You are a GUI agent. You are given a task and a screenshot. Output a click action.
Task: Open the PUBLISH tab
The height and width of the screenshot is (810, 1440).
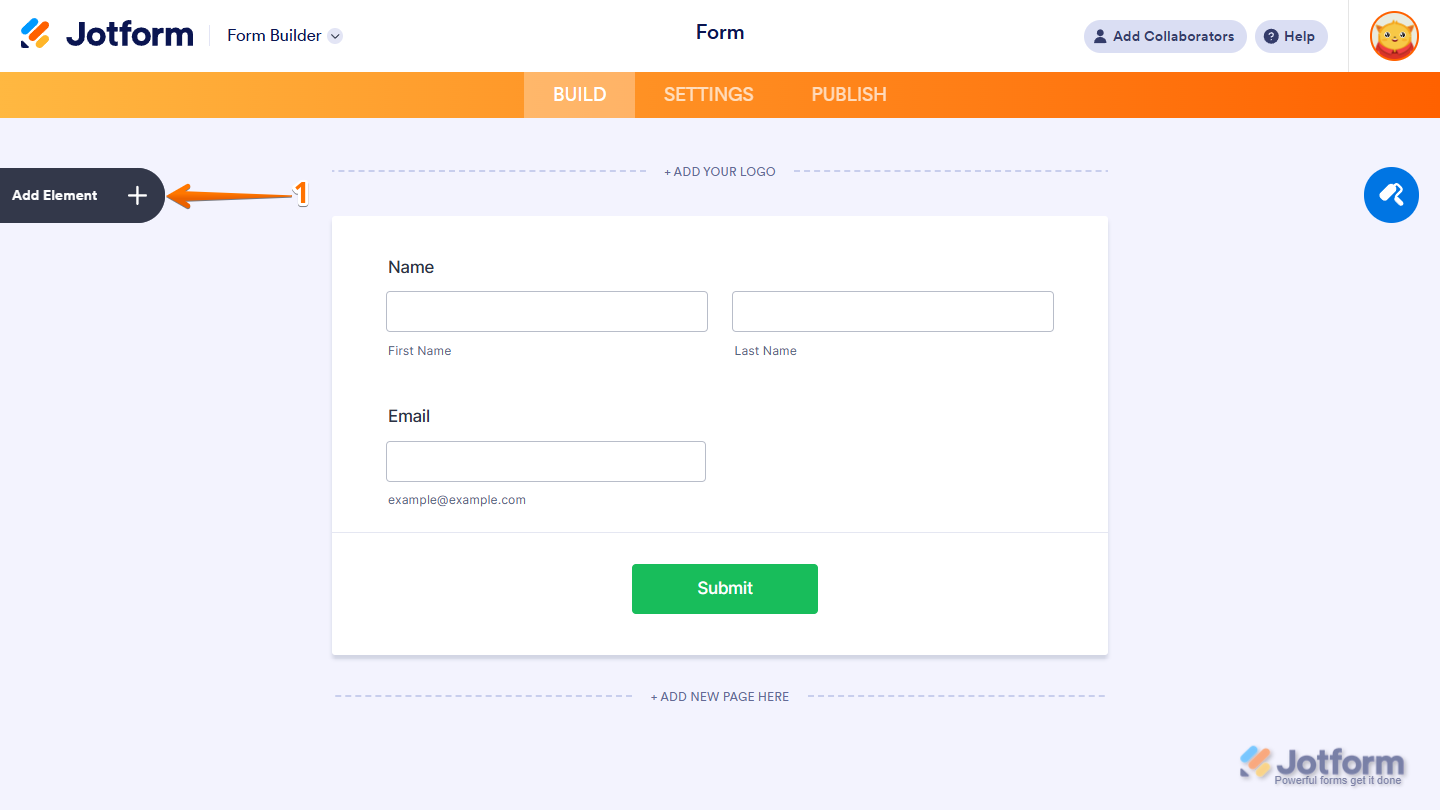click(848, 94)
